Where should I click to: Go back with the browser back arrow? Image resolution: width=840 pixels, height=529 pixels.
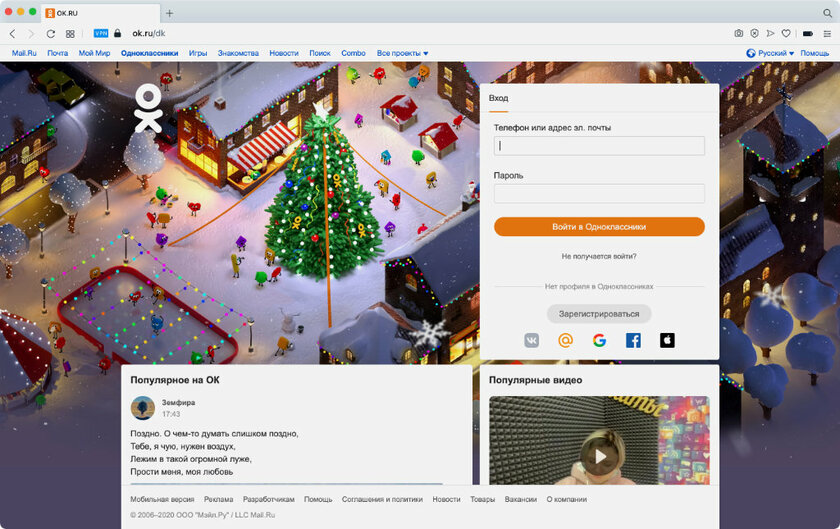click(x=12, y=34)
